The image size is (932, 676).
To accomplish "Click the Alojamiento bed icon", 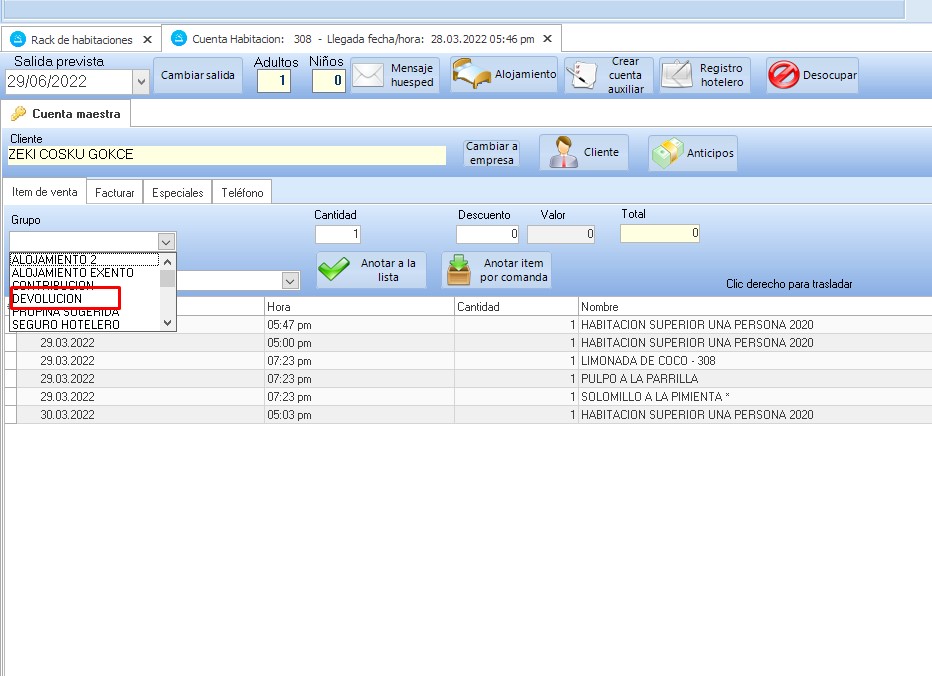I will [x=504, y=75].
